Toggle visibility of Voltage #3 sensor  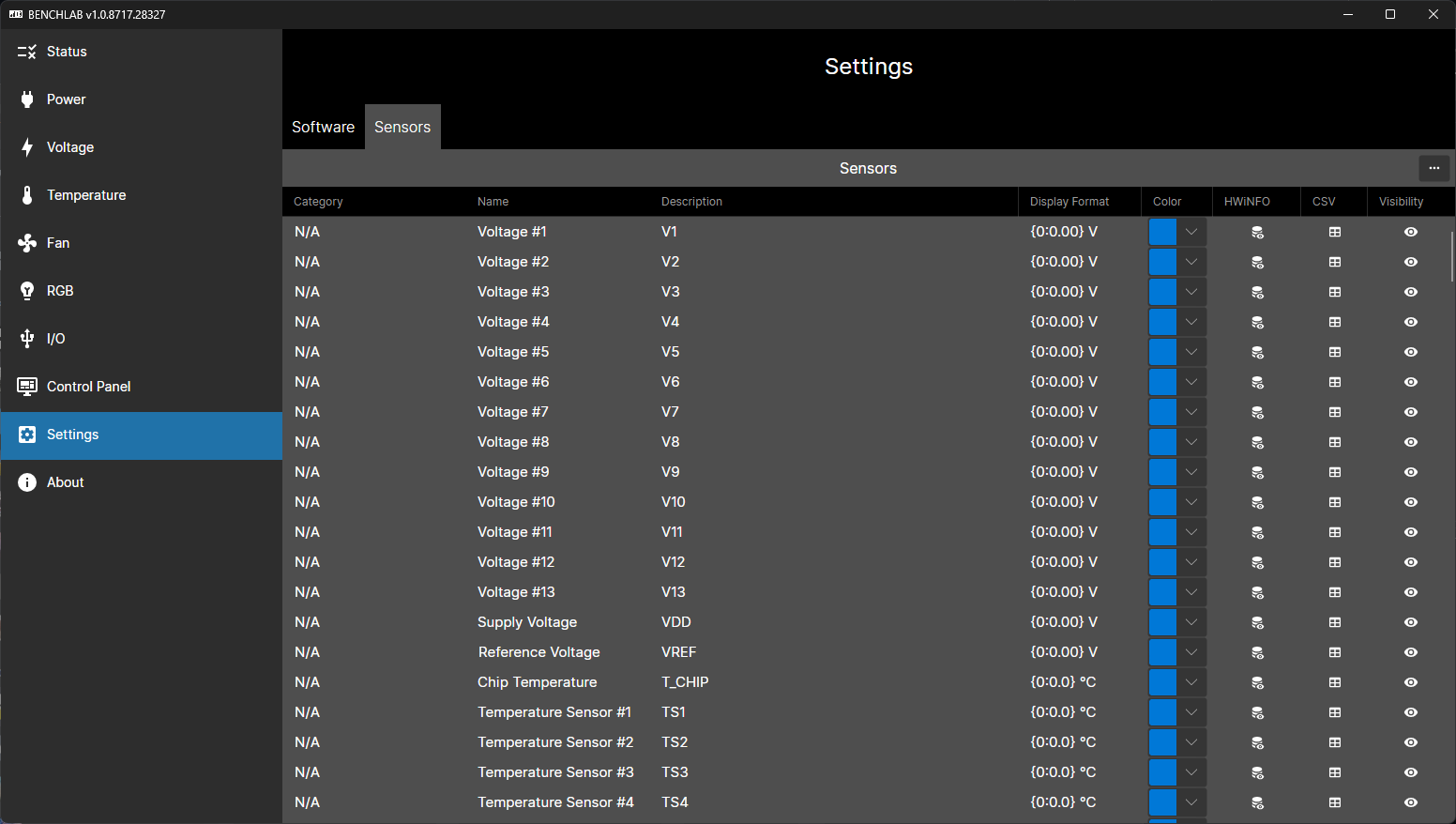point(1411,292)
